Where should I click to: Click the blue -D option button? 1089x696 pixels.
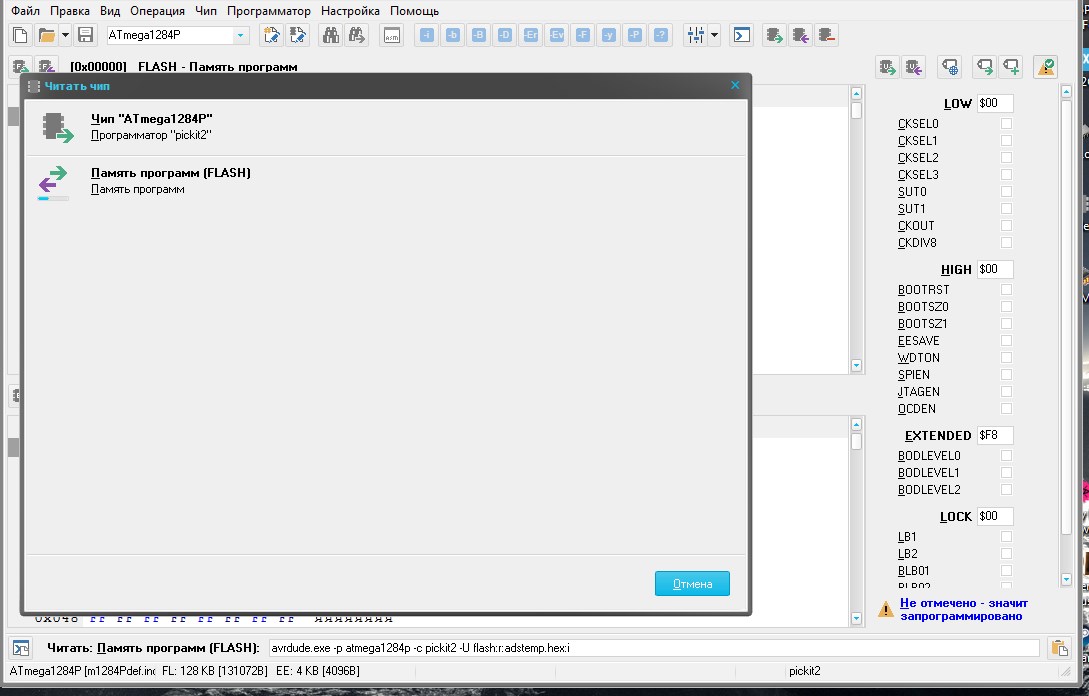(505, 35)
